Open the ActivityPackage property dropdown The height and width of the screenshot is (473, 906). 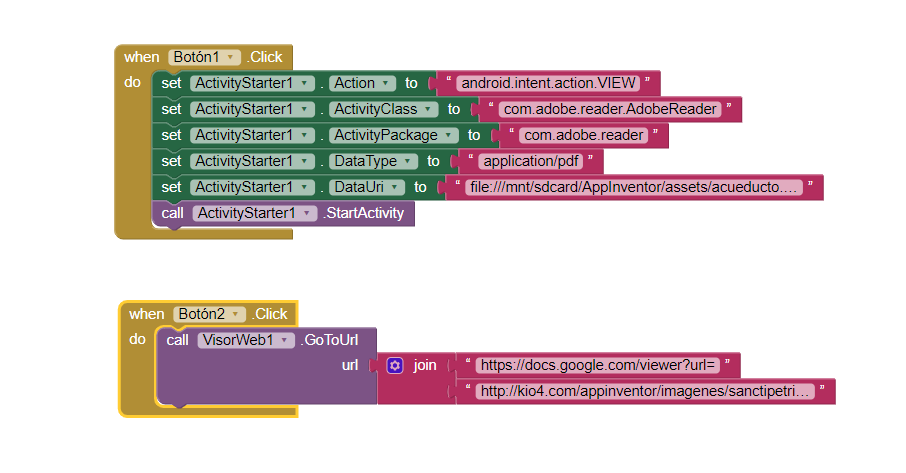449,135
